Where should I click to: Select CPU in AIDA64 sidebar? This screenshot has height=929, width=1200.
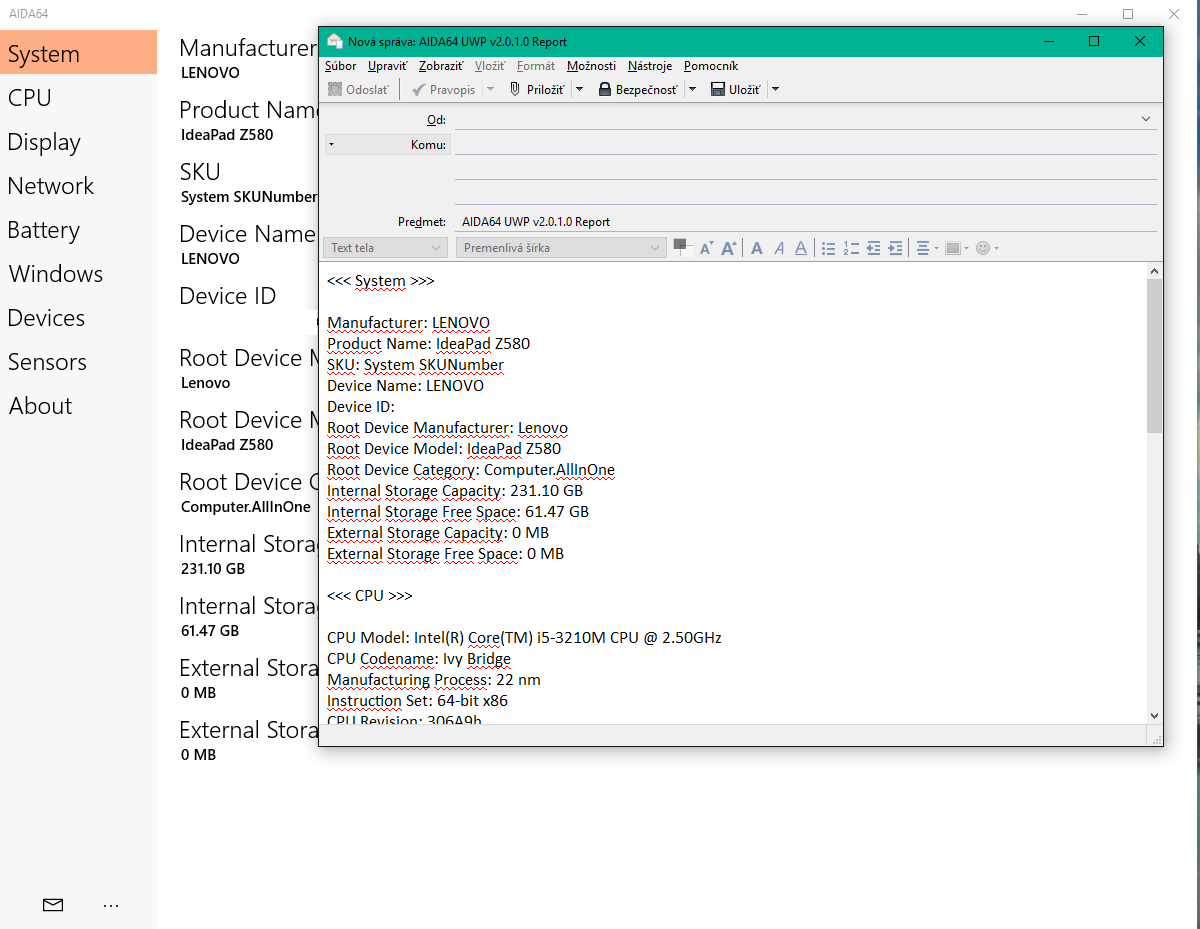pos(78,98)
